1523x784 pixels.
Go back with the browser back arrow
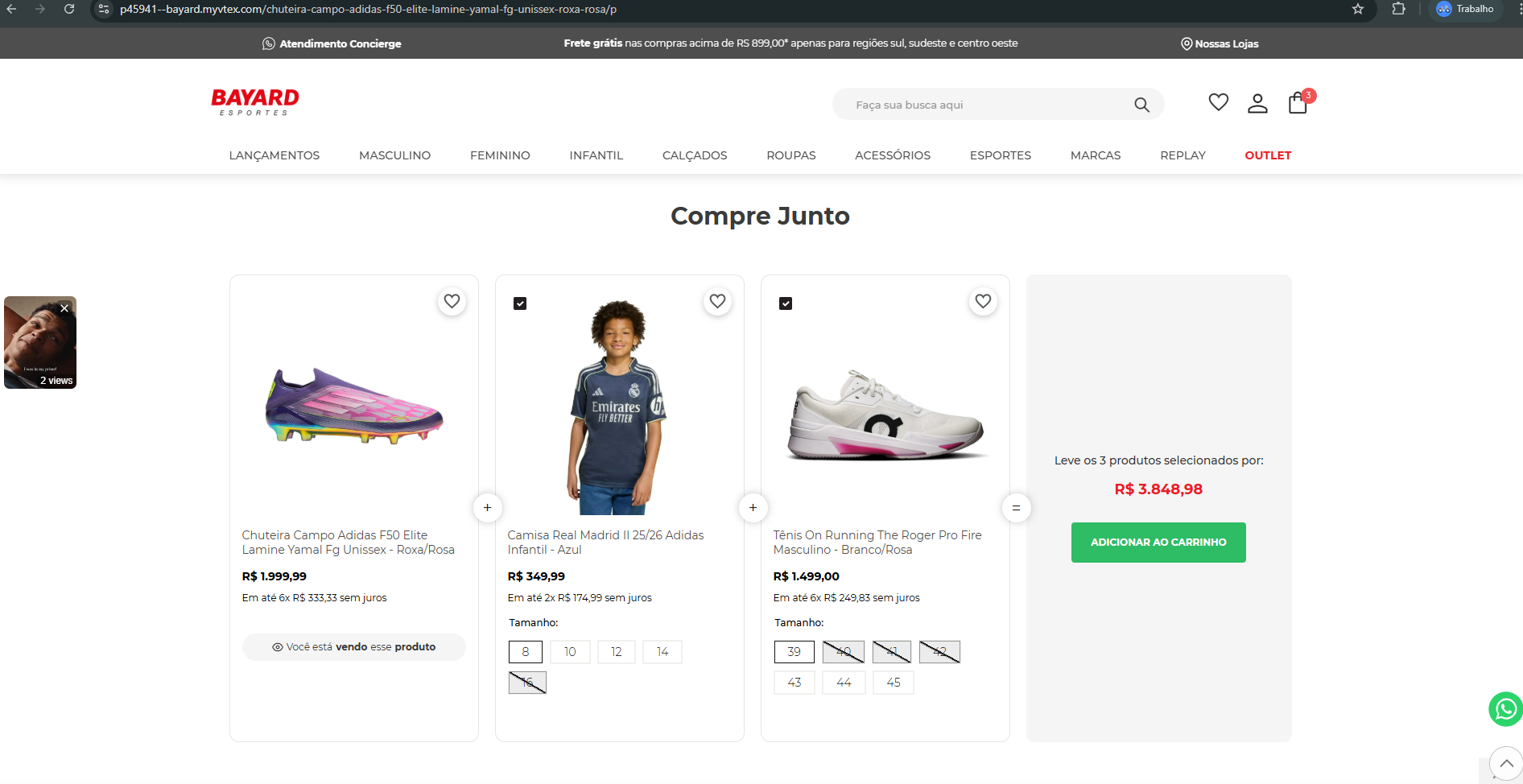click(x=11, y=9)
